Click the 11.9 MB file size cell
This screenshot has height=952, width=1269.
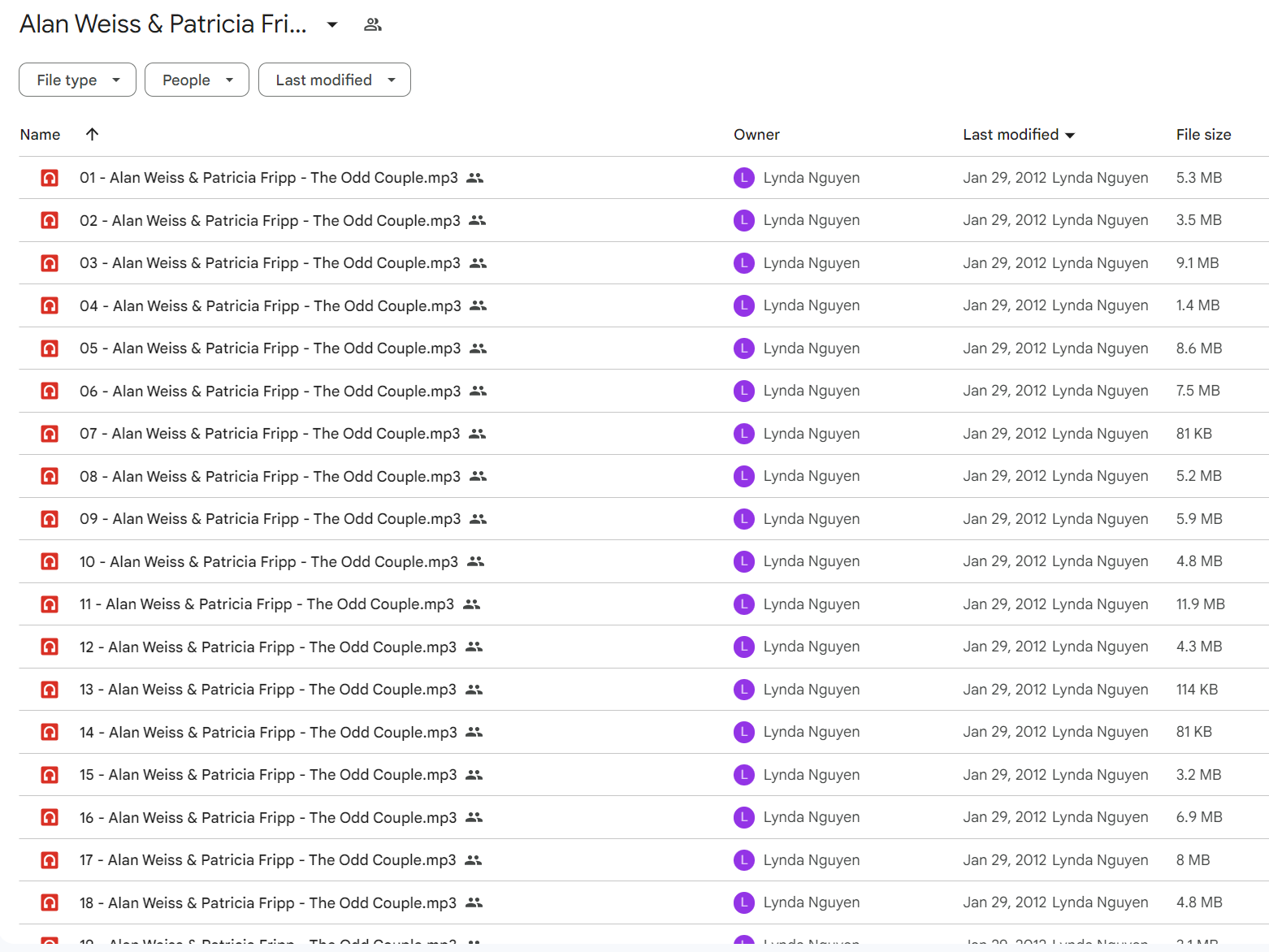click(1200, 604)
